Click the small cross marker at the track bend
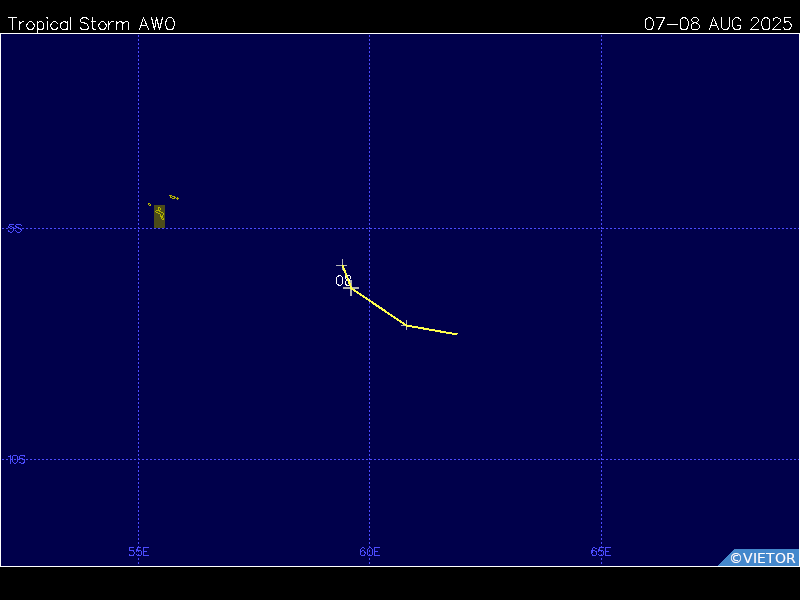 click(406, 325)
